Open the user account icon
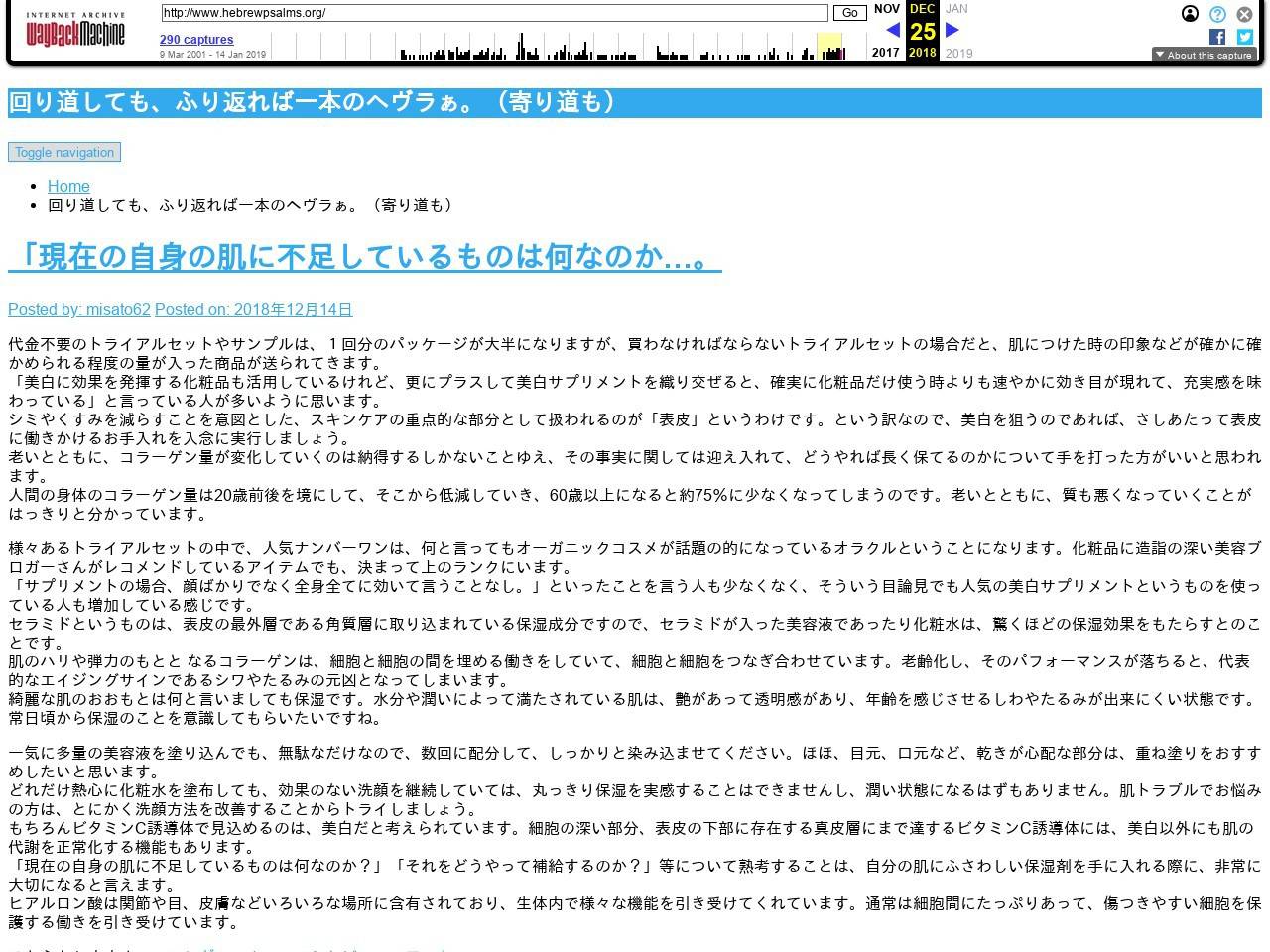1270x952 pixels. 1190,14
